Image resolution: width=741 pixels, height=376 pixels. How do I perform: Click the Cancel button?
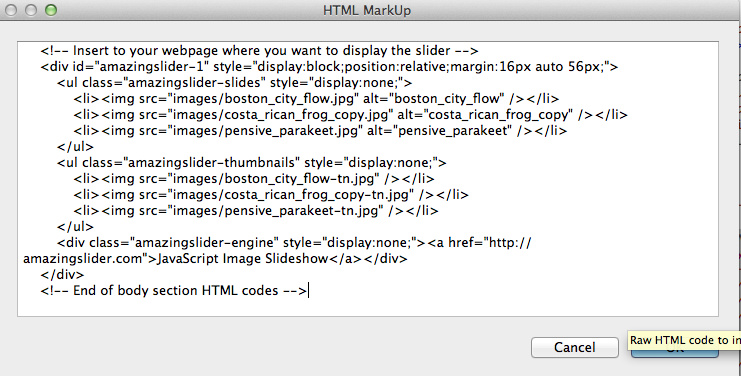(574, 347)
